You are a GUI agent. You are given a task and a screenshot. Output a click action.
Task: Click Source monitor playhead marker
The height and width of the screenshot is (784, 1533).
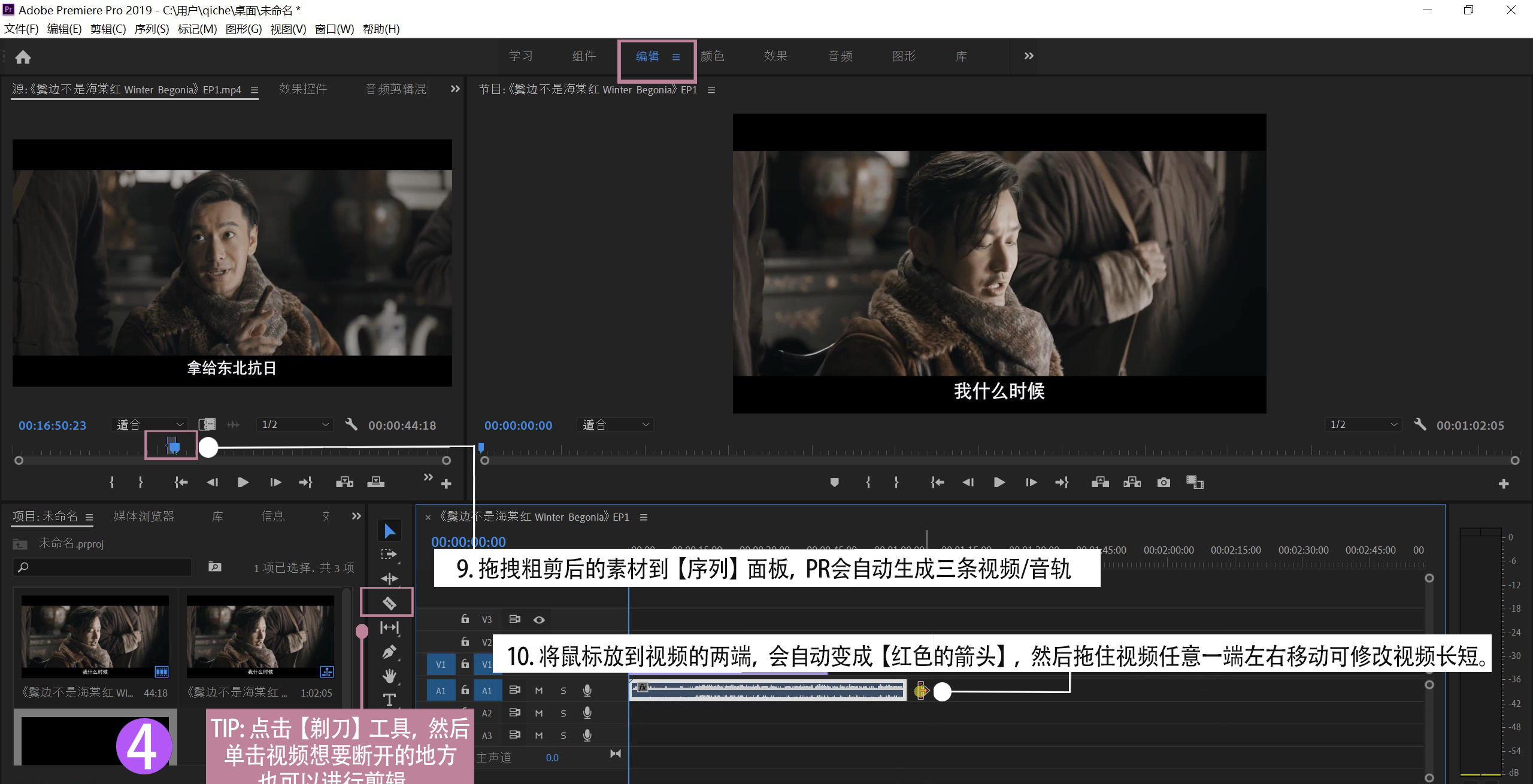(x=174, y=446)
